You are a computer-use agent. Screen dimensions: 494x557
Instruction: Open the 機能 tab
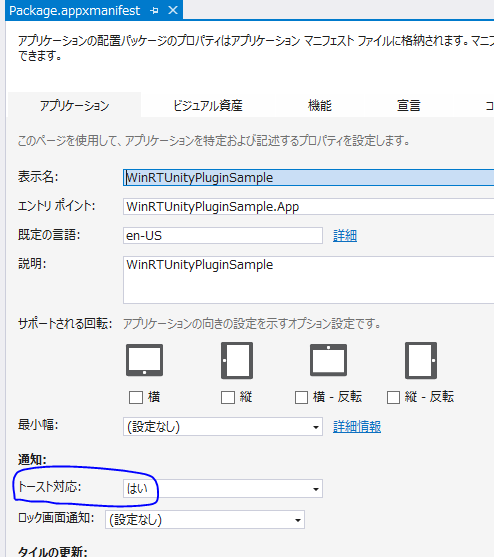point(320,106)
